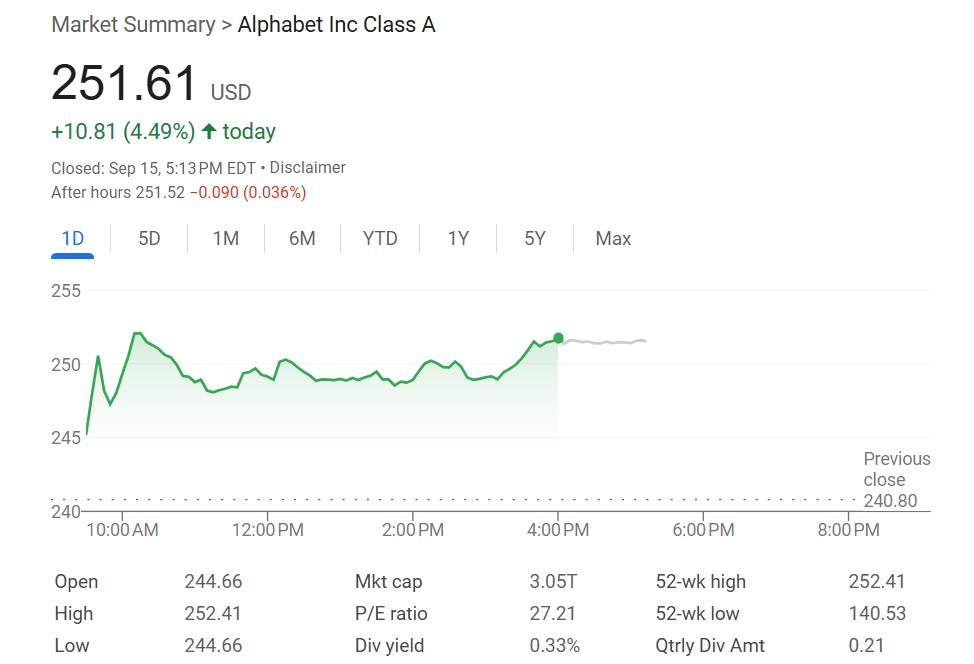
Task: Select the 1D time range tab
Action: click(73, 238)
